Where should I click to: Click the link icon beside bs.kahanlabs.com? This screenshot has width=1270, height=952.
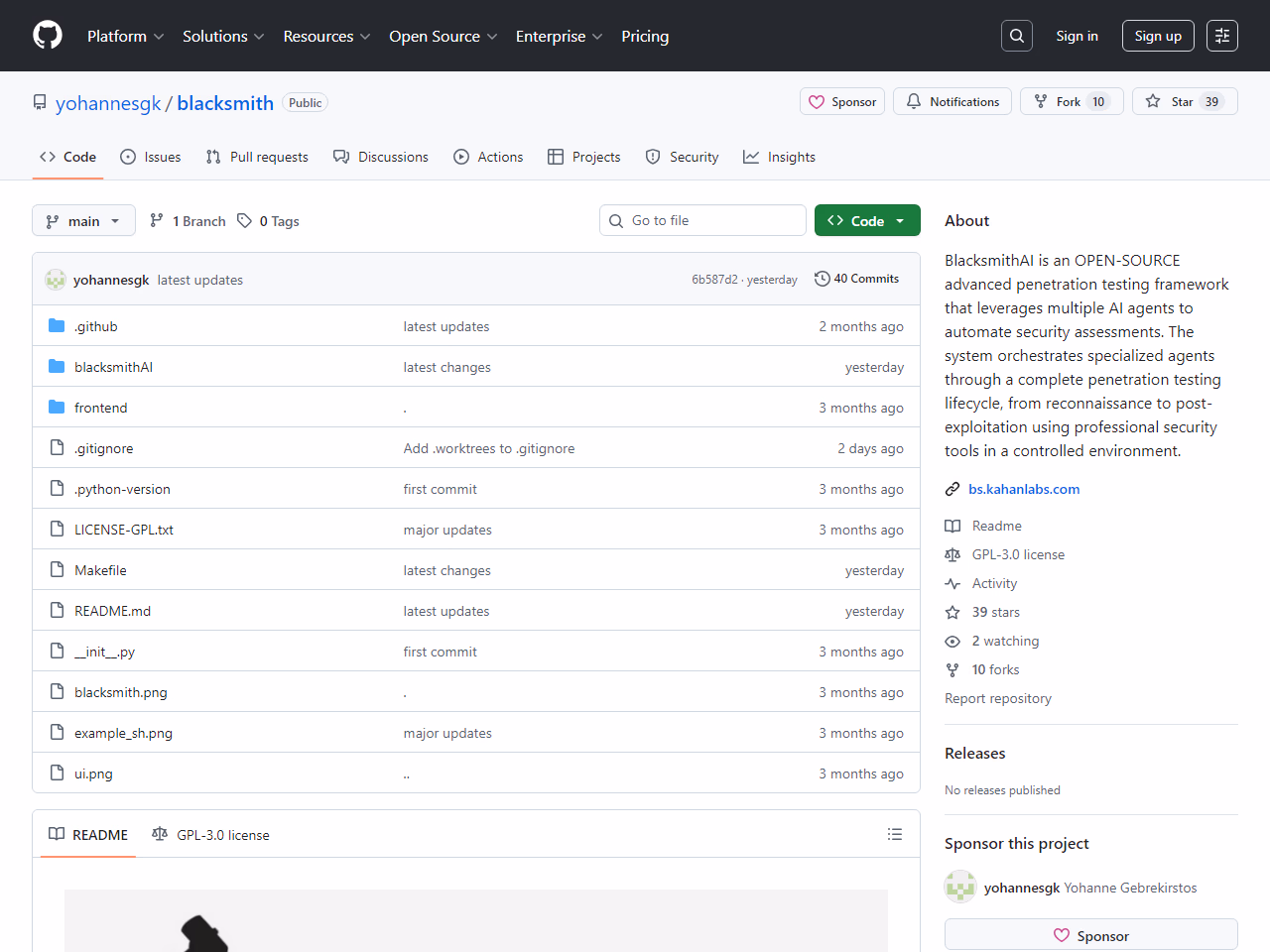(952, 489)
